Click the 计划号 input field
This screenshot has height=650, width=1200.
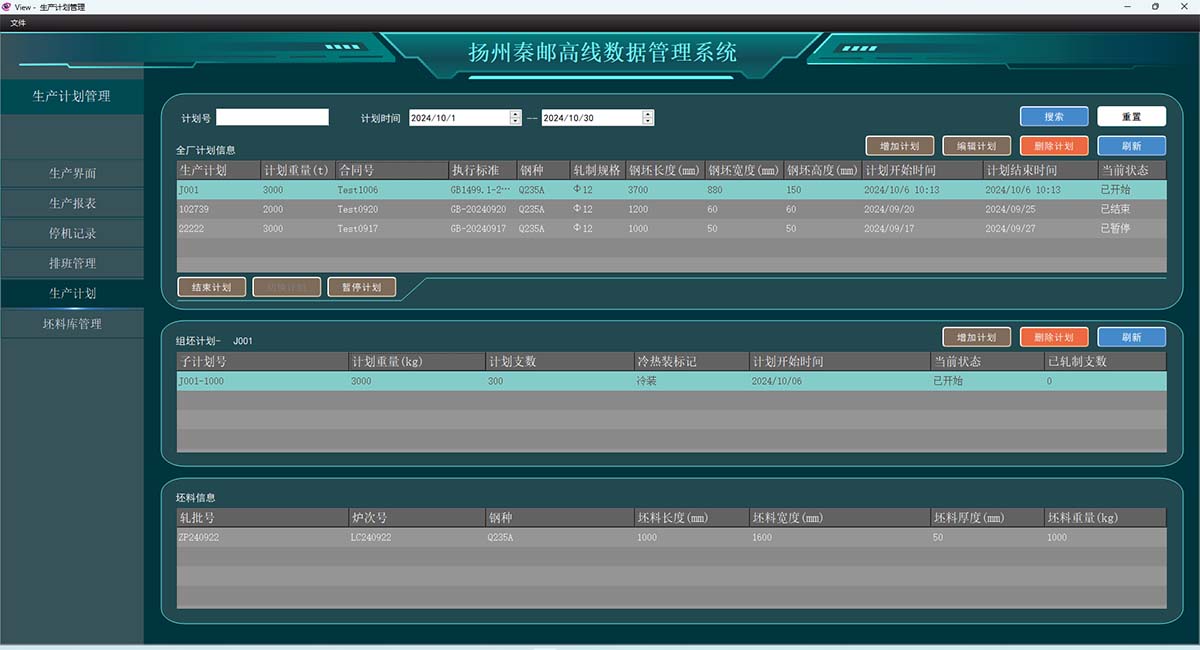pyautogui.click(x=272, y=118)
